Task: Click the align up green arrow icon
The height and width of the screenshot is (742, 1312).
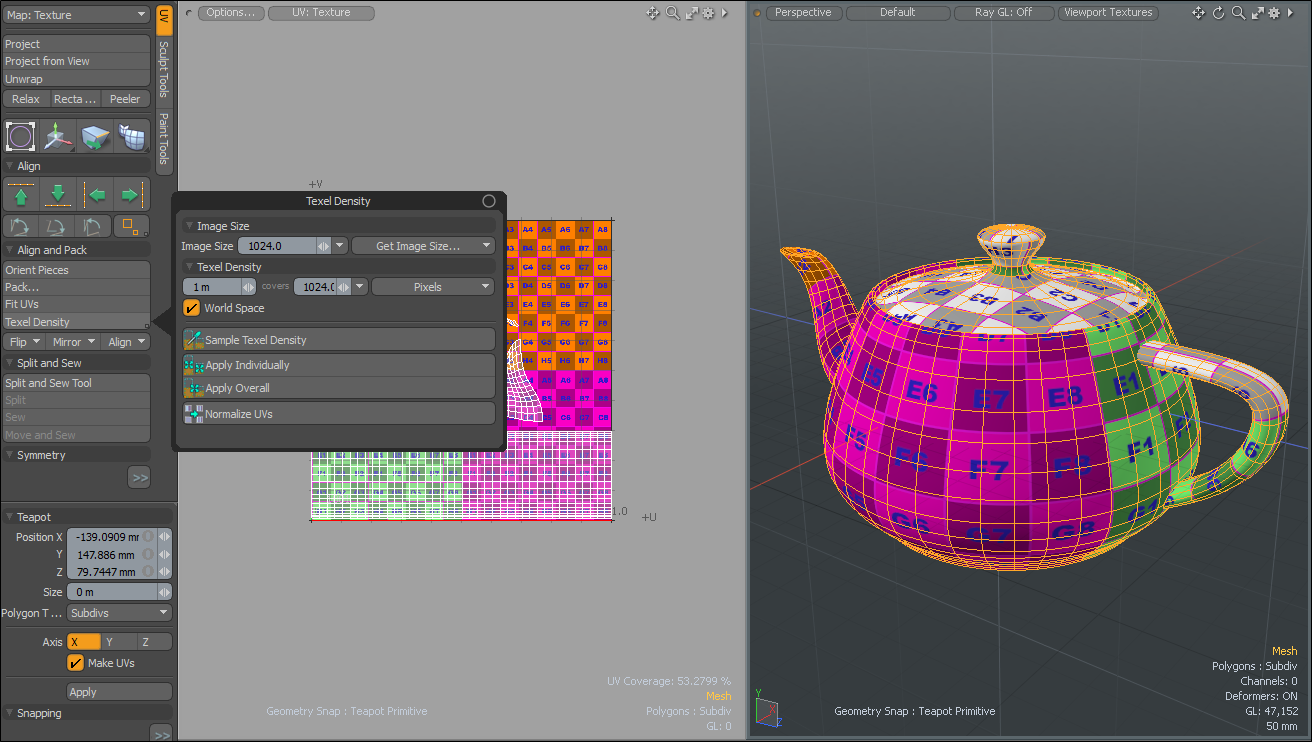Action: pos(21,194)
